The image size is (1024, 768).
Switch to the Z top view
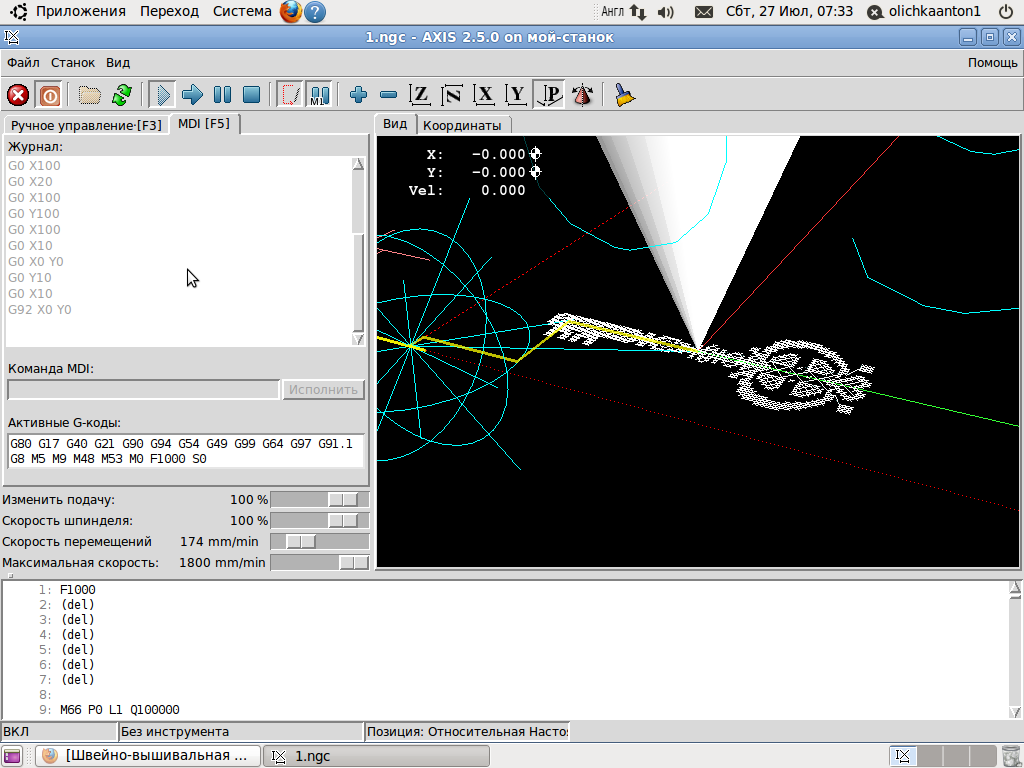(419, 95)
